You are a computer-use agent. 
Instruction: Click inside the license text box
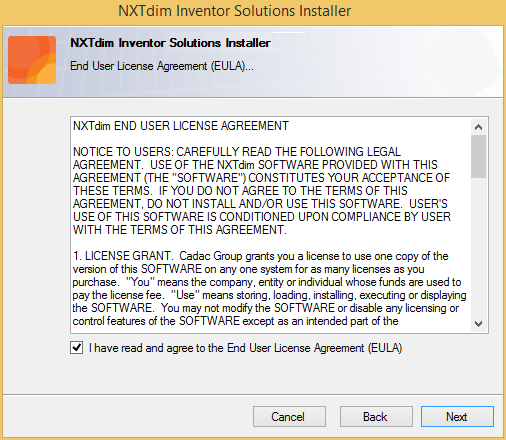pos(271,225)
